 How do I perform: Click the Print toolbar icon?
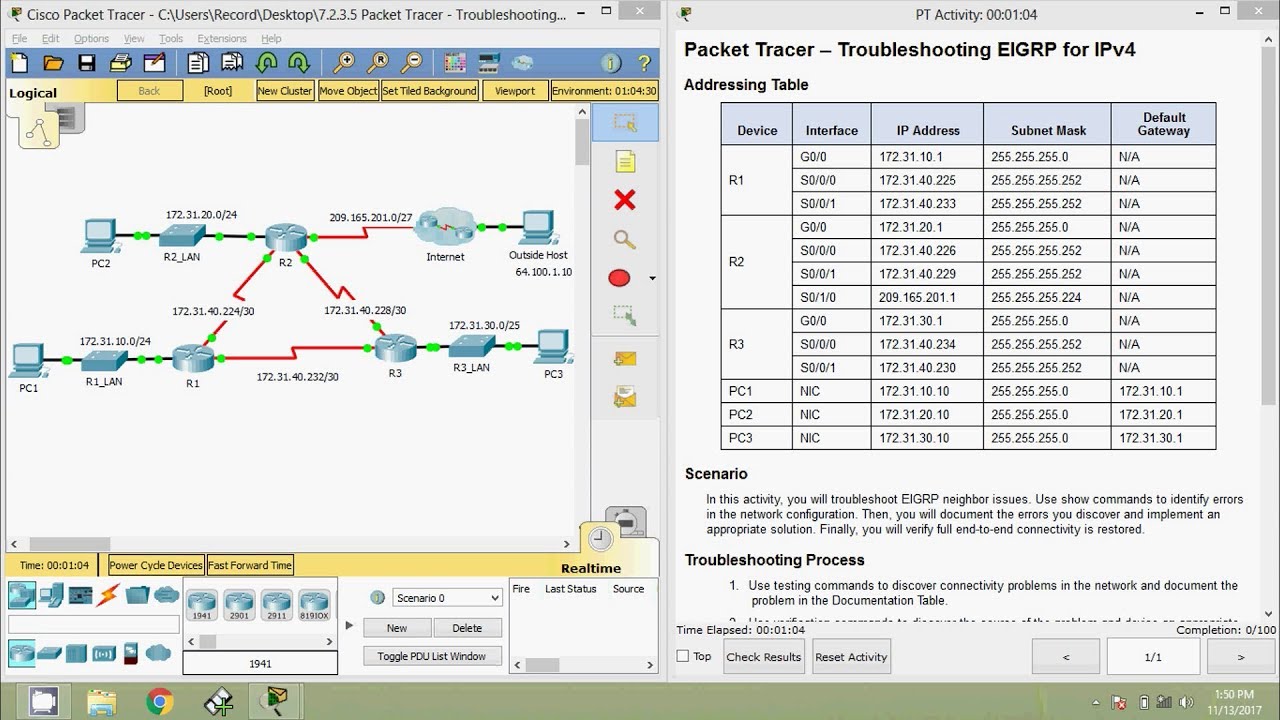[120, 63]
